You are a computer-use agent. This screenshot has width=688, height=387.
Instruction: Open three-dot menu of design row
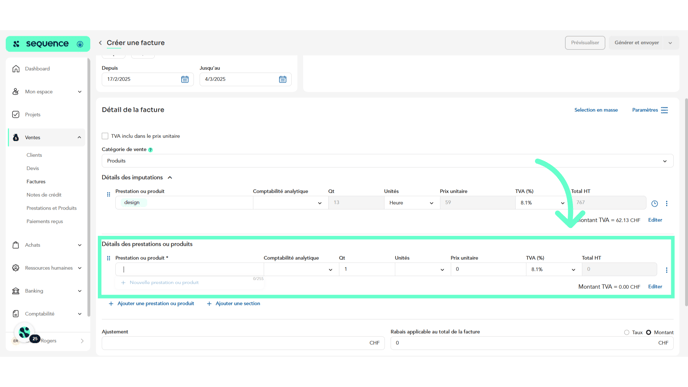pos(666,204)
